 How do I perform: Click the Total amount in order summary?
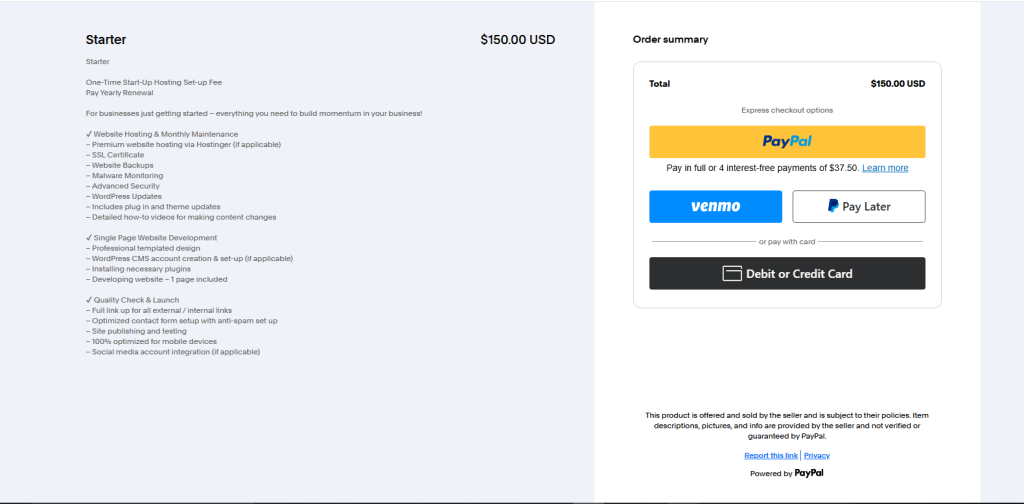[x=897, y=84]
